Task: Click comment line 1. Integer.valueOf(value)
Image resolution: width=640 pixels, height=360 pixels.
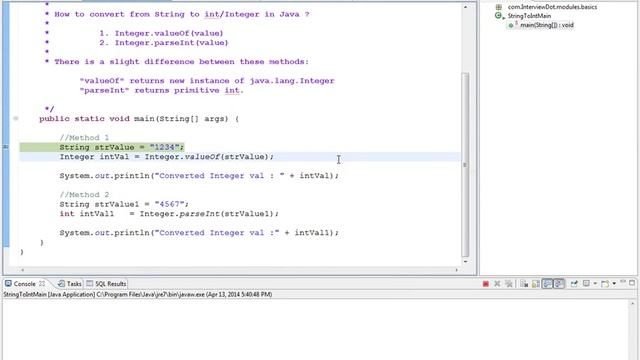Action: (x=161, y=33)
